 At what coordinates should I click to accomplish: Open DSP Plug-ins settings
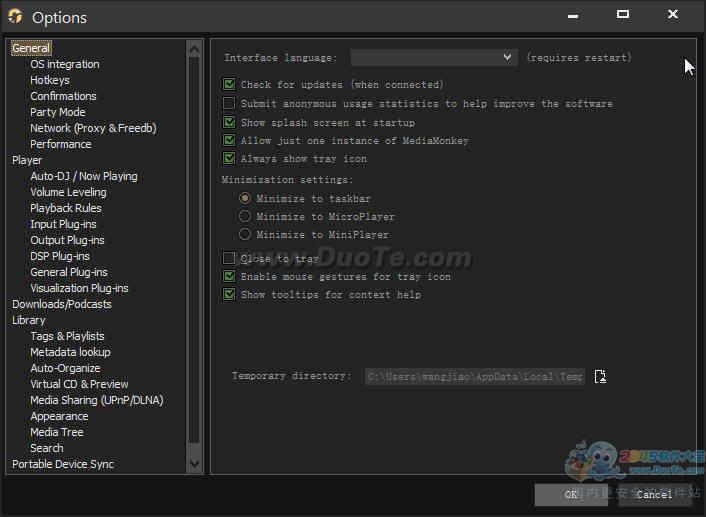click(x=60, y=256)
